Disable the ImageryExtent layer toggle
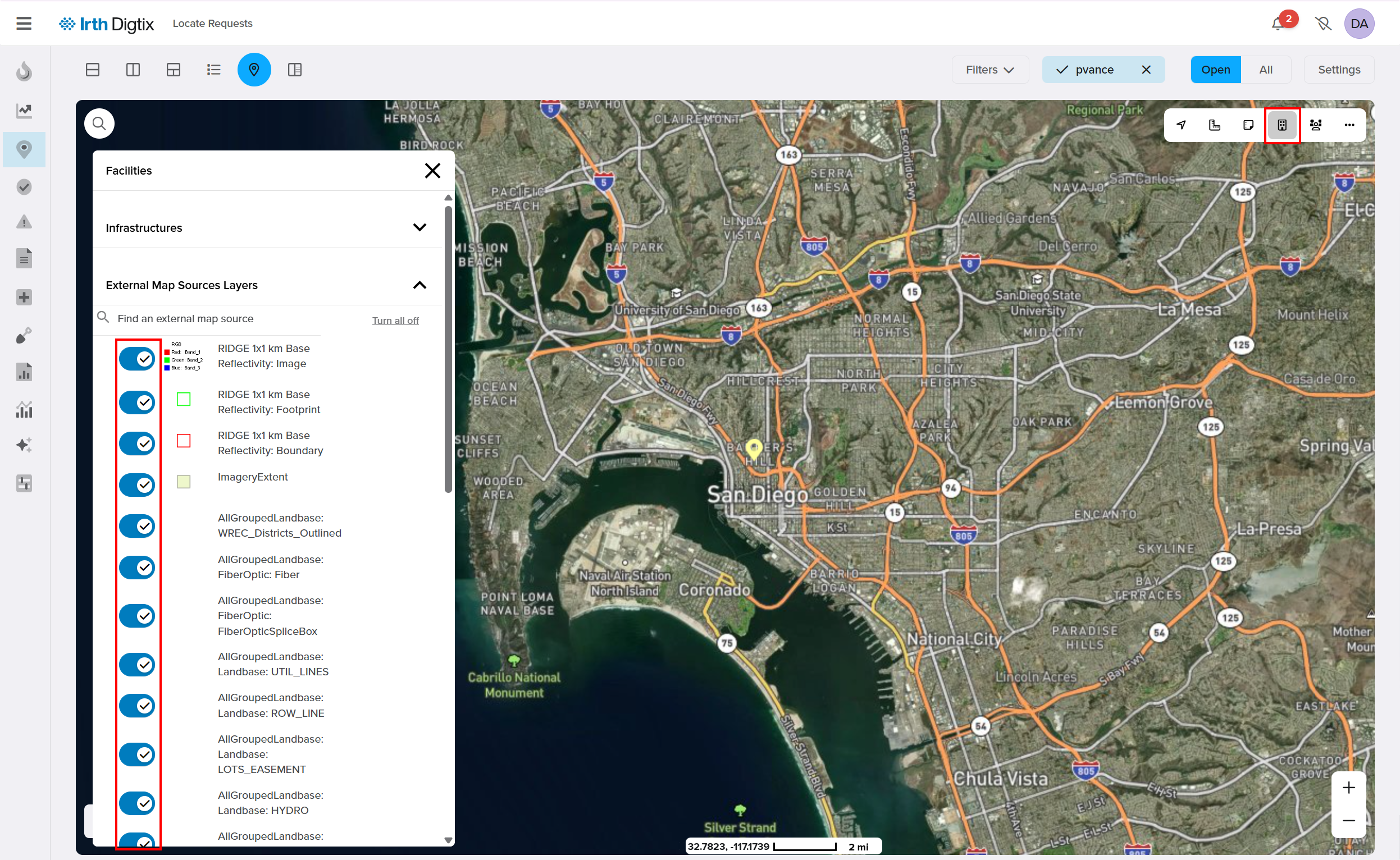This screenshot has width=1400, height=860. click(x=137, y=484)
